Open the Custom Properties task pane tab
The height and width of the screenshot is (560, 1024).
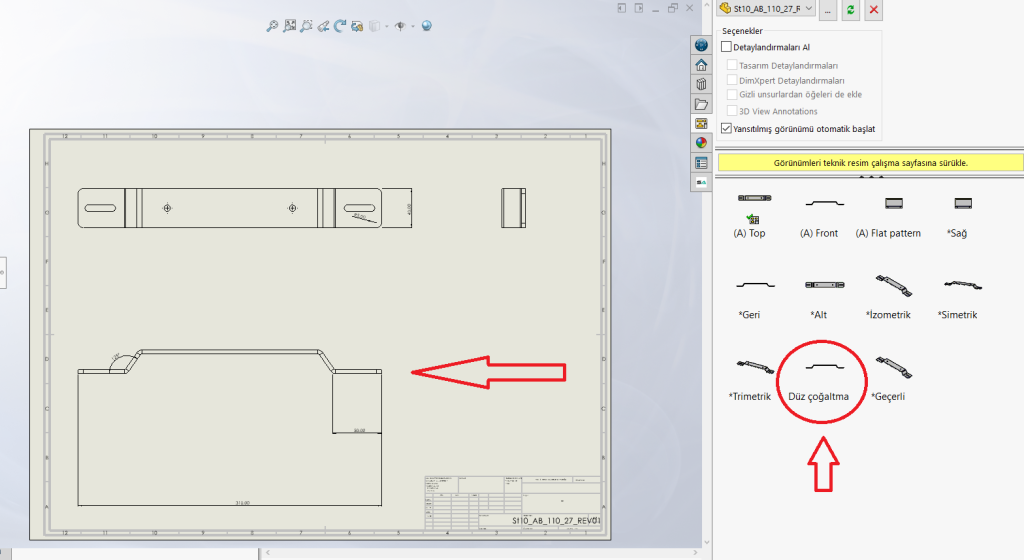point(701,162)
